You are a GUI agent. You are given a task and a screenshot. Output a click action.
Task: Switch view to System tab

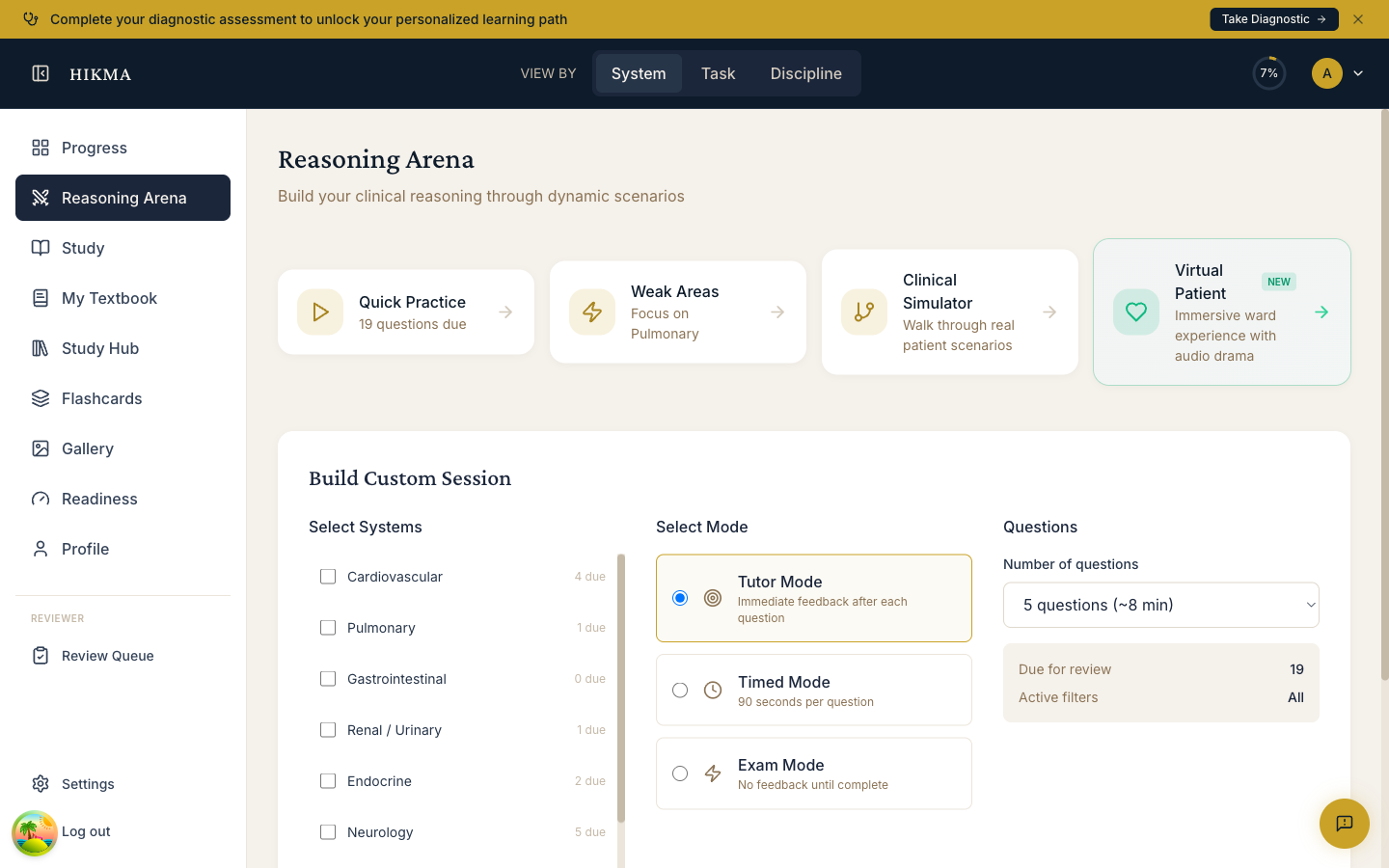pyautogui.click(x=639, y=73)
